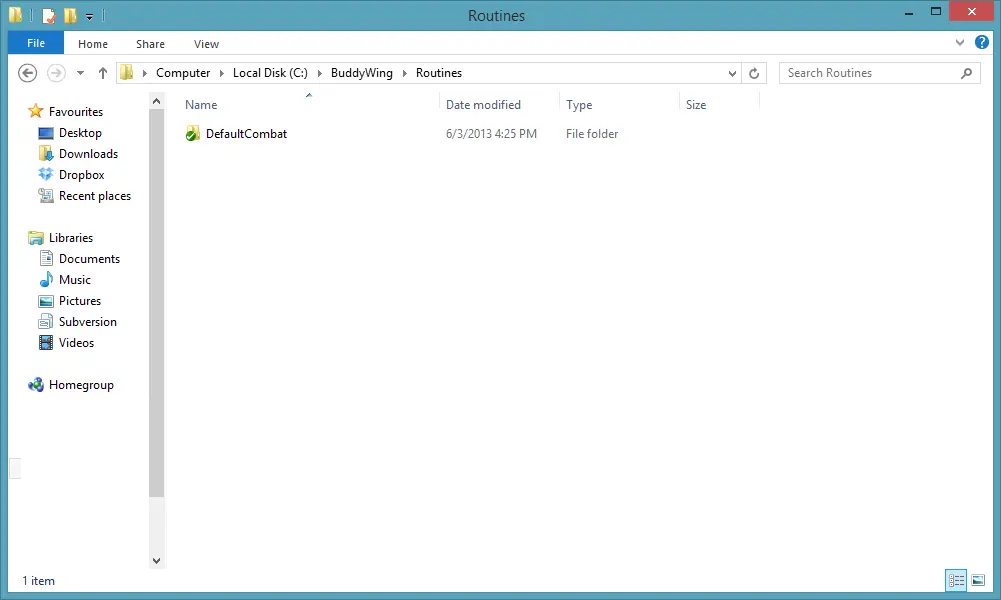Click the Homegroup icon in sidebar
1001x600 pixels.
pyautogui.click(x=37, y=385)
